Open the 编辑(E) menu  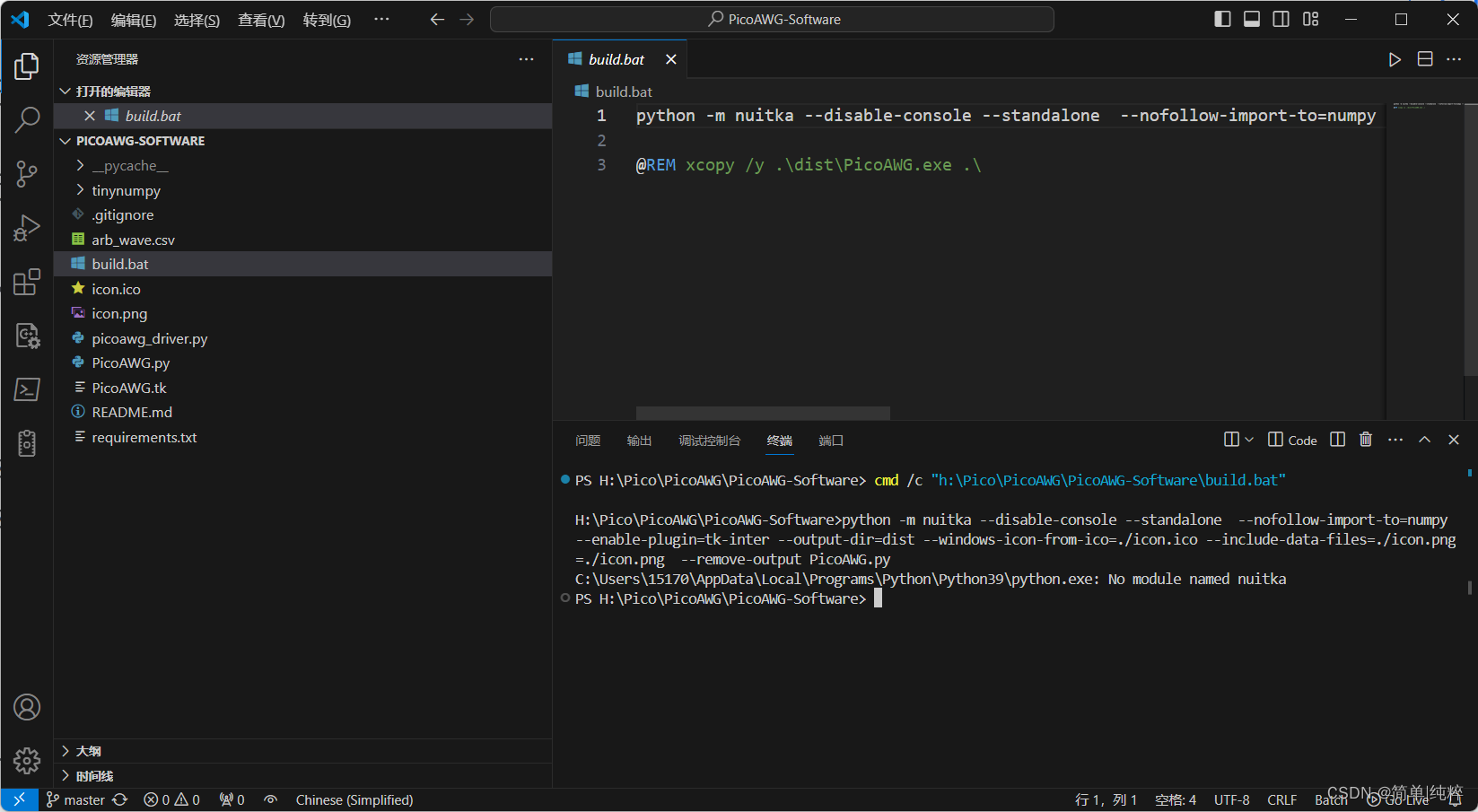pyautogui.click(x=134, y=20)
